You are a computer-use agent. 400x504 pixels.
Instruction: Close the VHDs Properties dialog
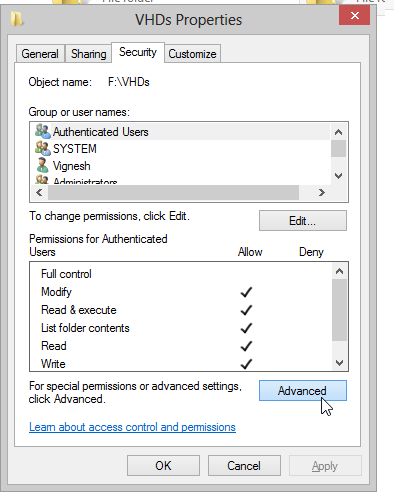[355, 16]
